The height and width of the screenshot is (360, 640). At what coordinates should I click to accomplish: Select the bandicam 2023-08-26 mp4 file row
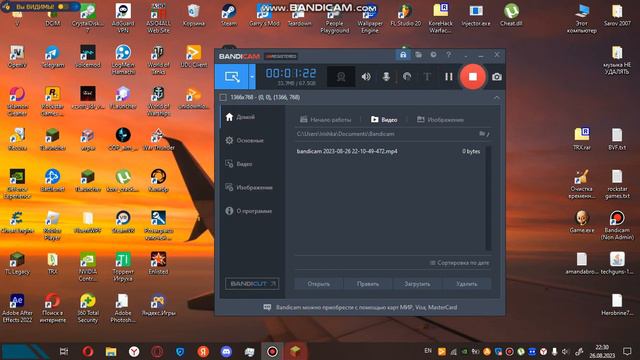coord(388,151)
